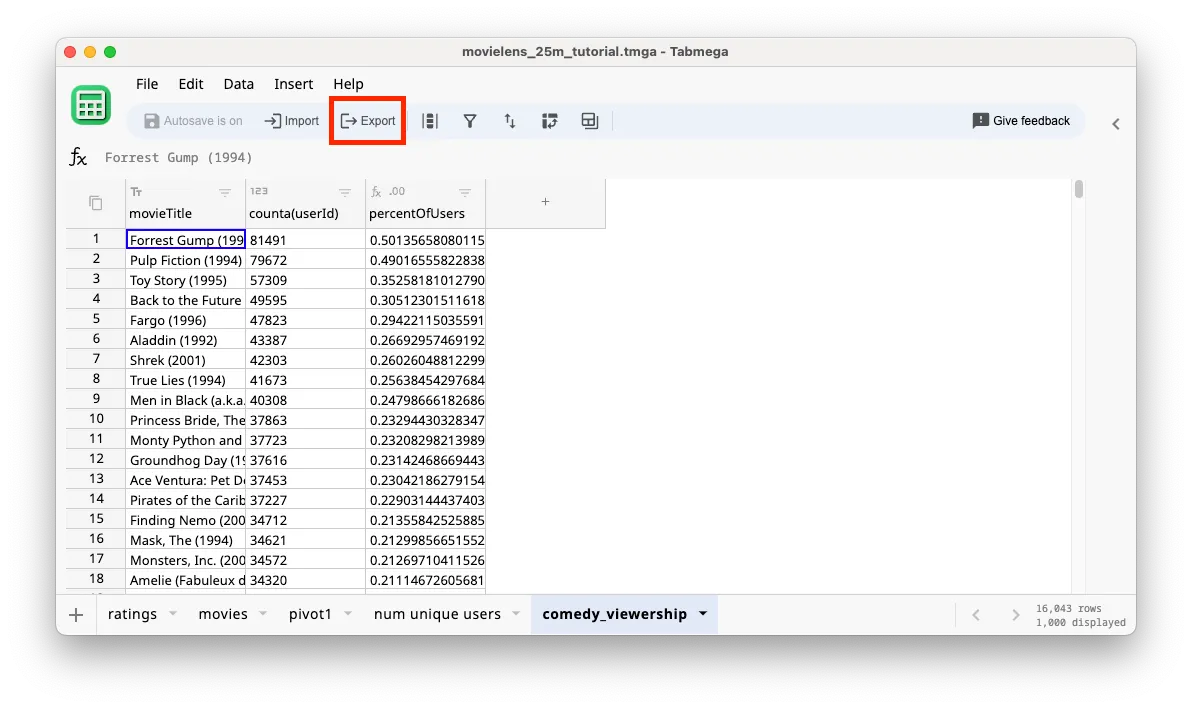Click the Tabmega green spreadsheet logo
1192x709 pixels.
[x=91, y=104]
